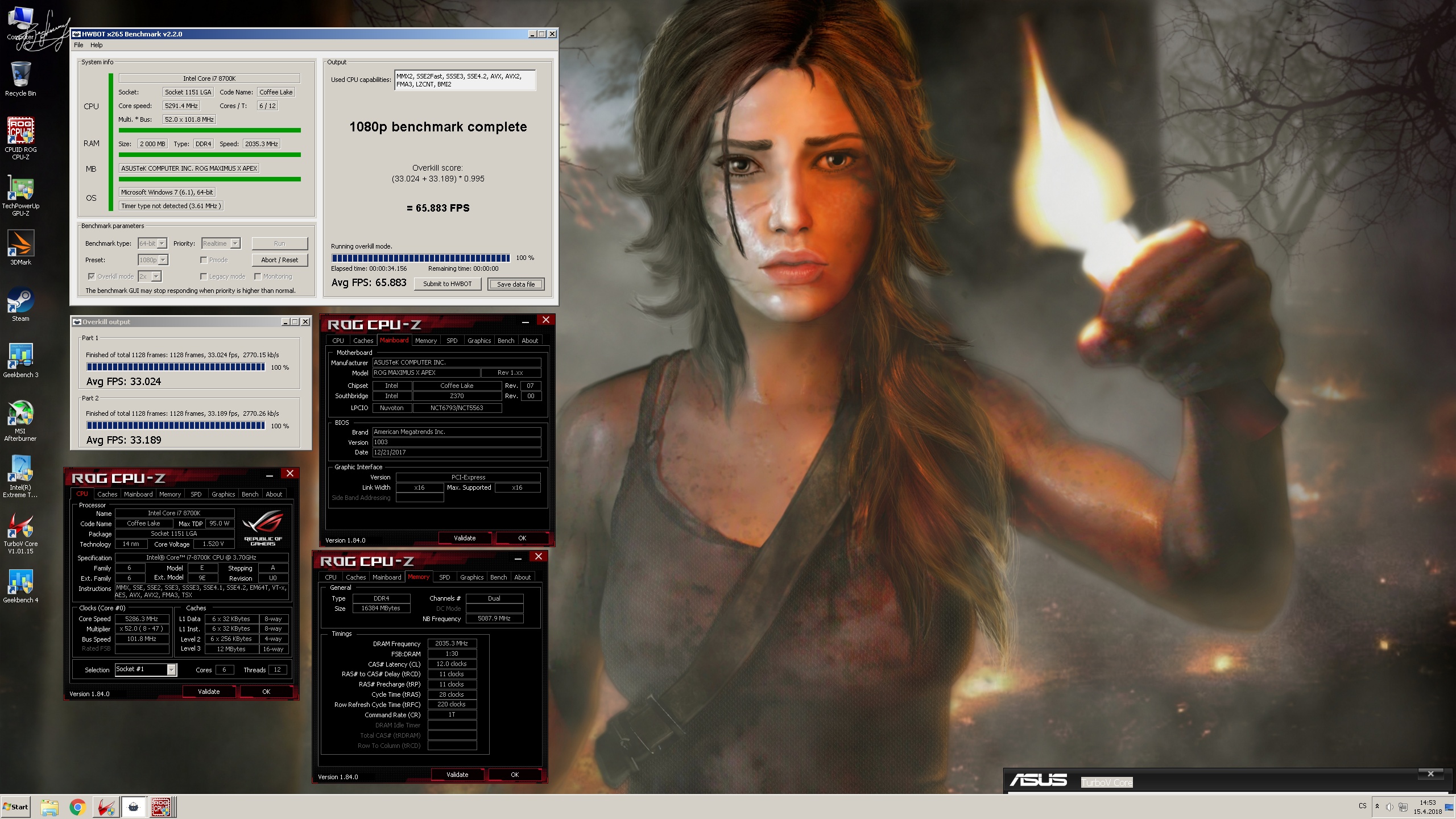
Task: Switch to HWBOT x265 taskbar button
Action: coord(134,807)
